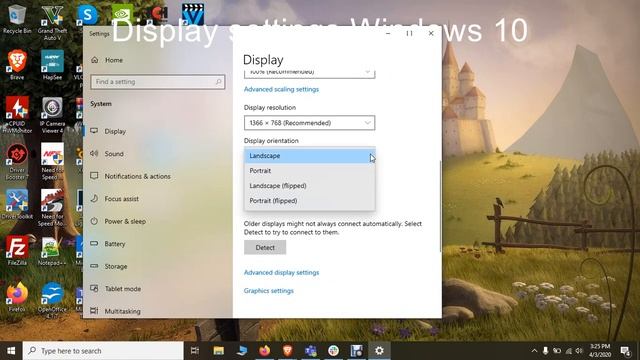Open the Grand Theft Auto V shortcut
Viewport: 640px width, 360px height.
(52, 22)
